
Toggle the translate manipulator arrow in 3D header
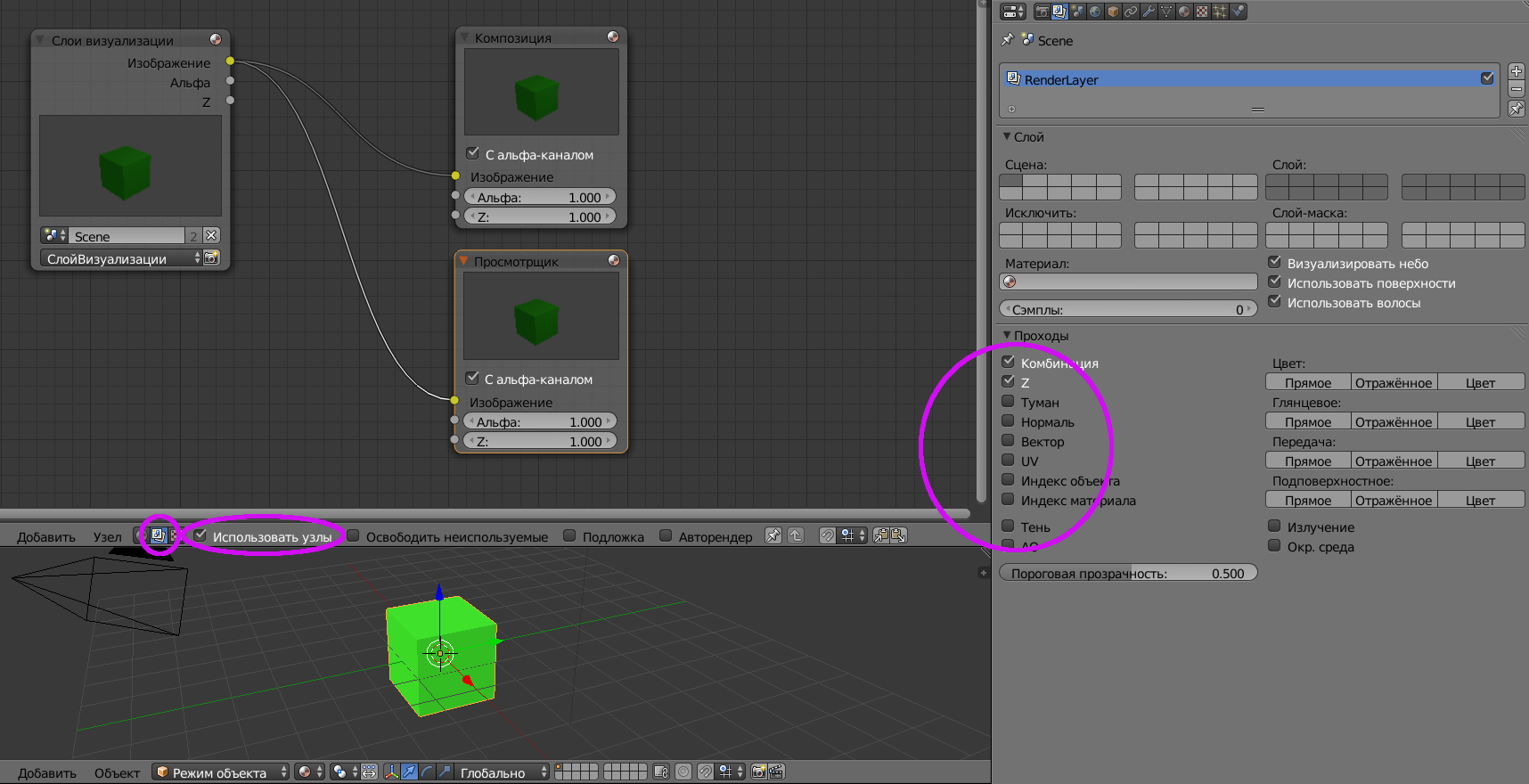coord(409,772)
